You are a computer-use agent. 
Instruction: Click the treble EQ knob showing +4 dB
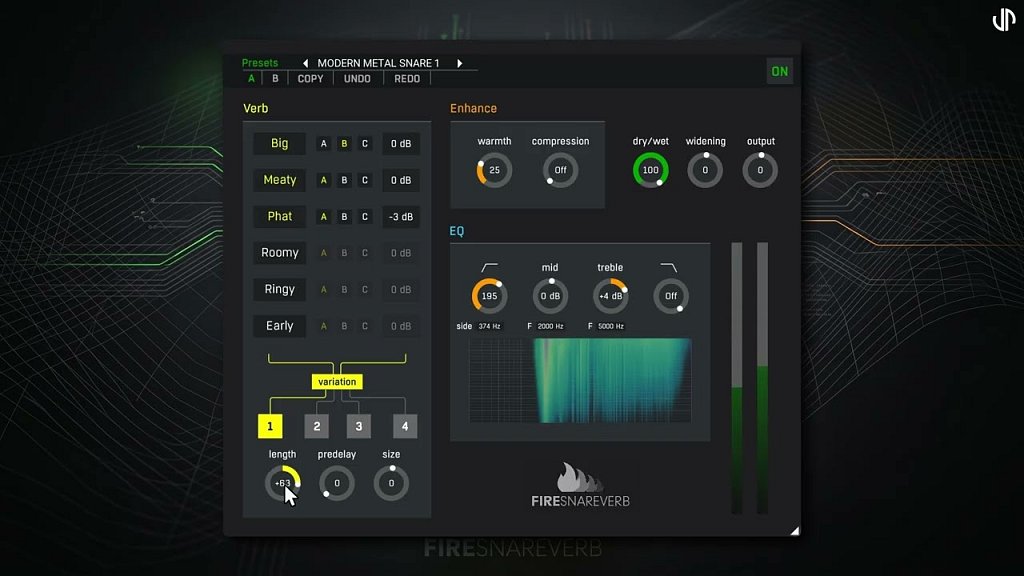click(x=611, y=296)
